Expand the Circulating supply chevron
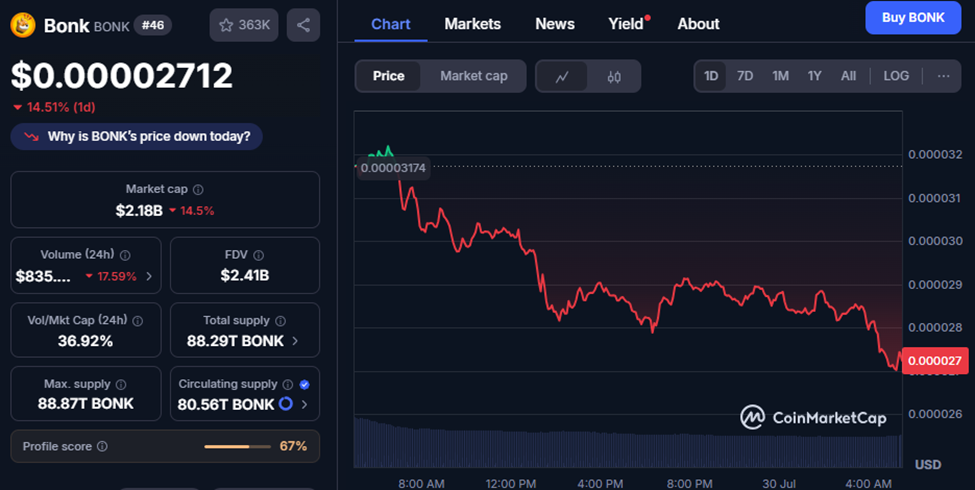This screenshot has height=490, width=975. click(x=304, y=404)
